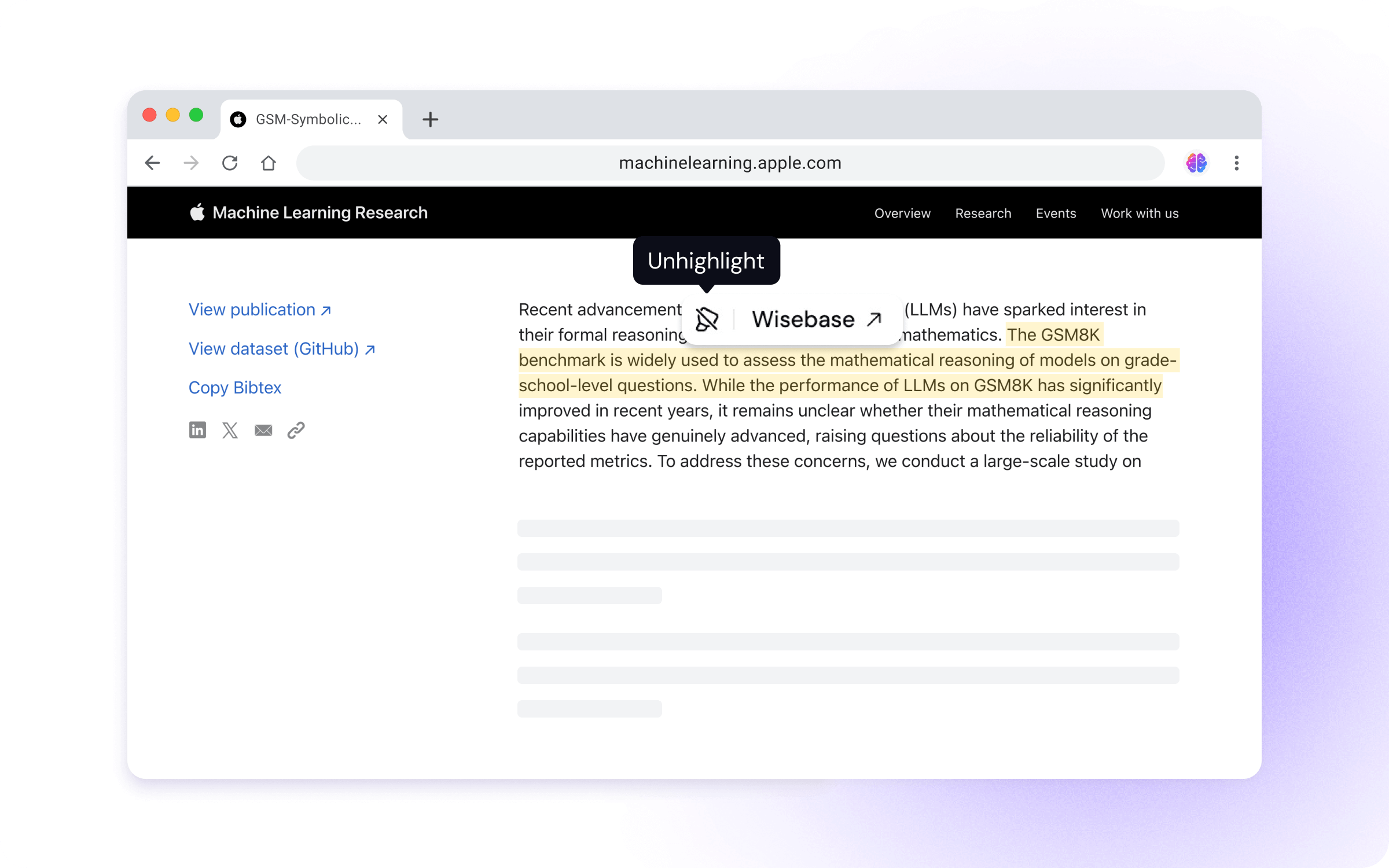This screenshot has height=868, width=1389.
Task: Open a new browser tab
Action: coord(430,119)
